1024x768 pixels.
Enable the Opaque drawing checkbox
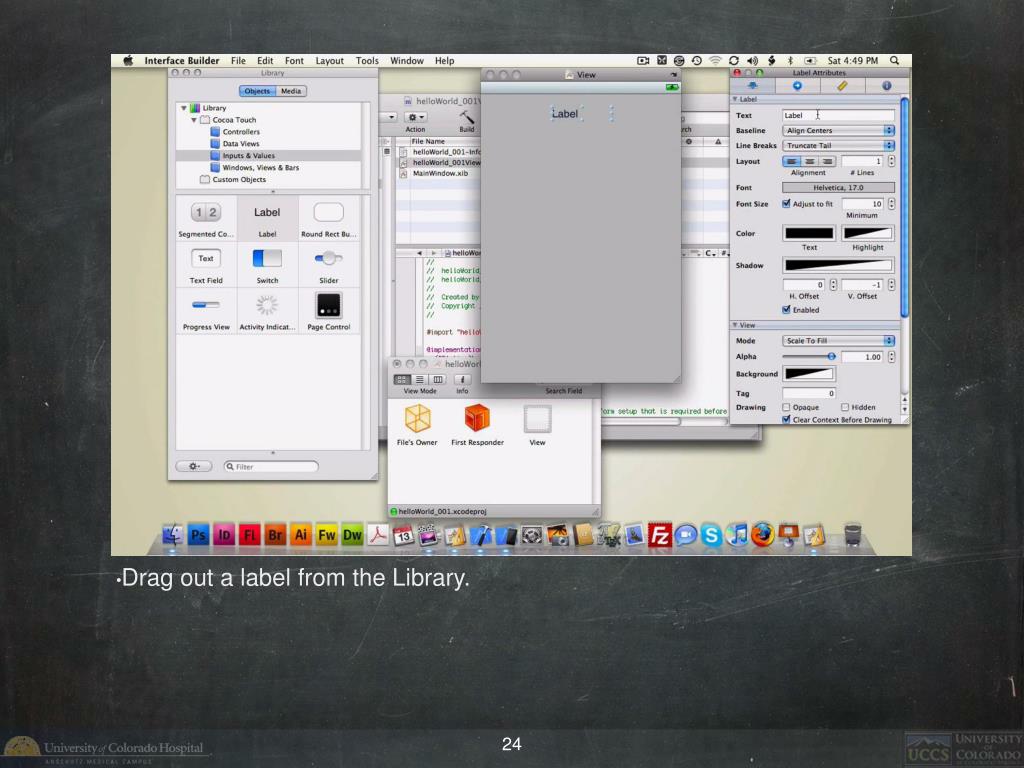786,407
